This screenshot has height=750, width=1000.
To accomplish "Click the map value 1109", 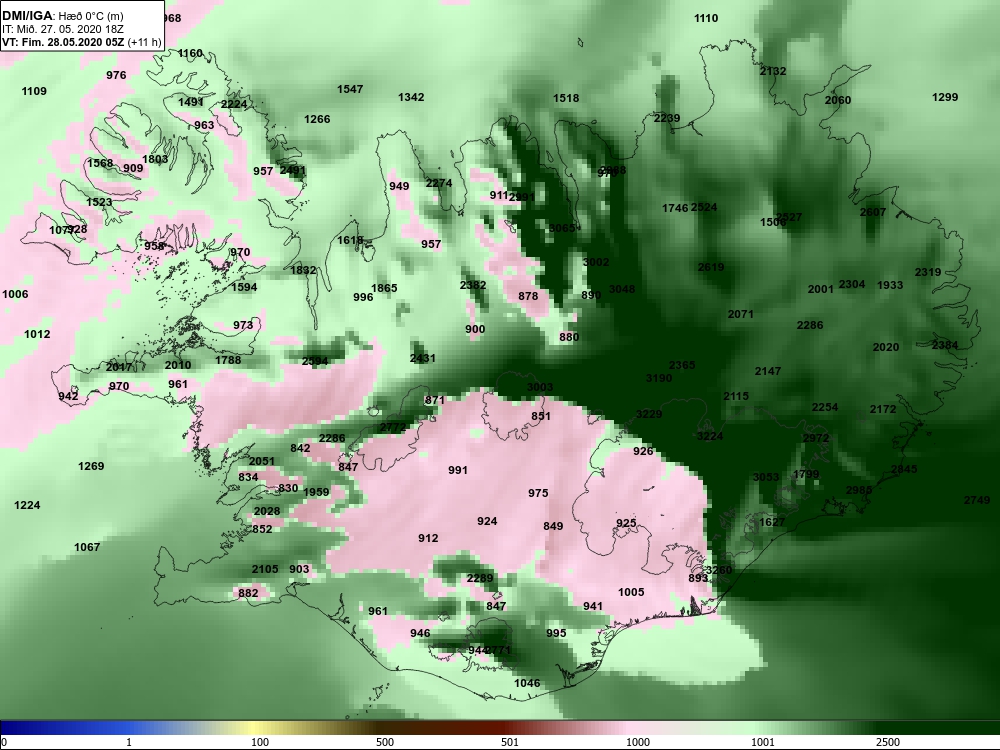I will point(34,91).
